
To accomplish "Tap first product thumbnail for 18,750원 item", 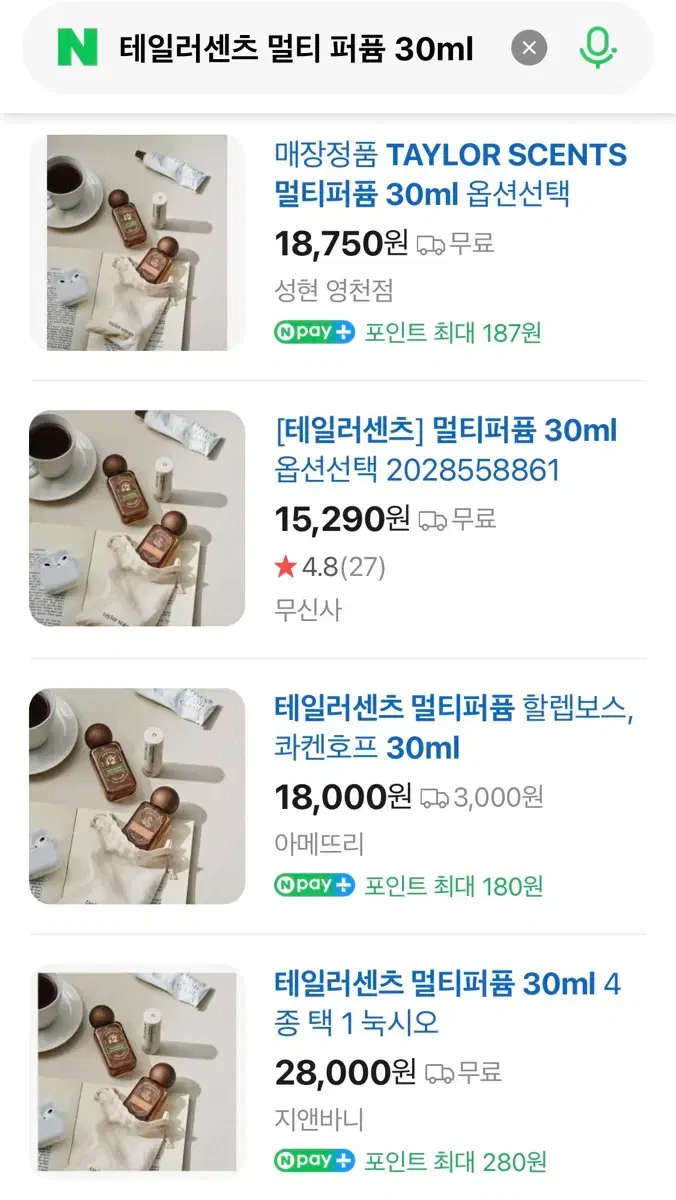I will coord(137,243).
